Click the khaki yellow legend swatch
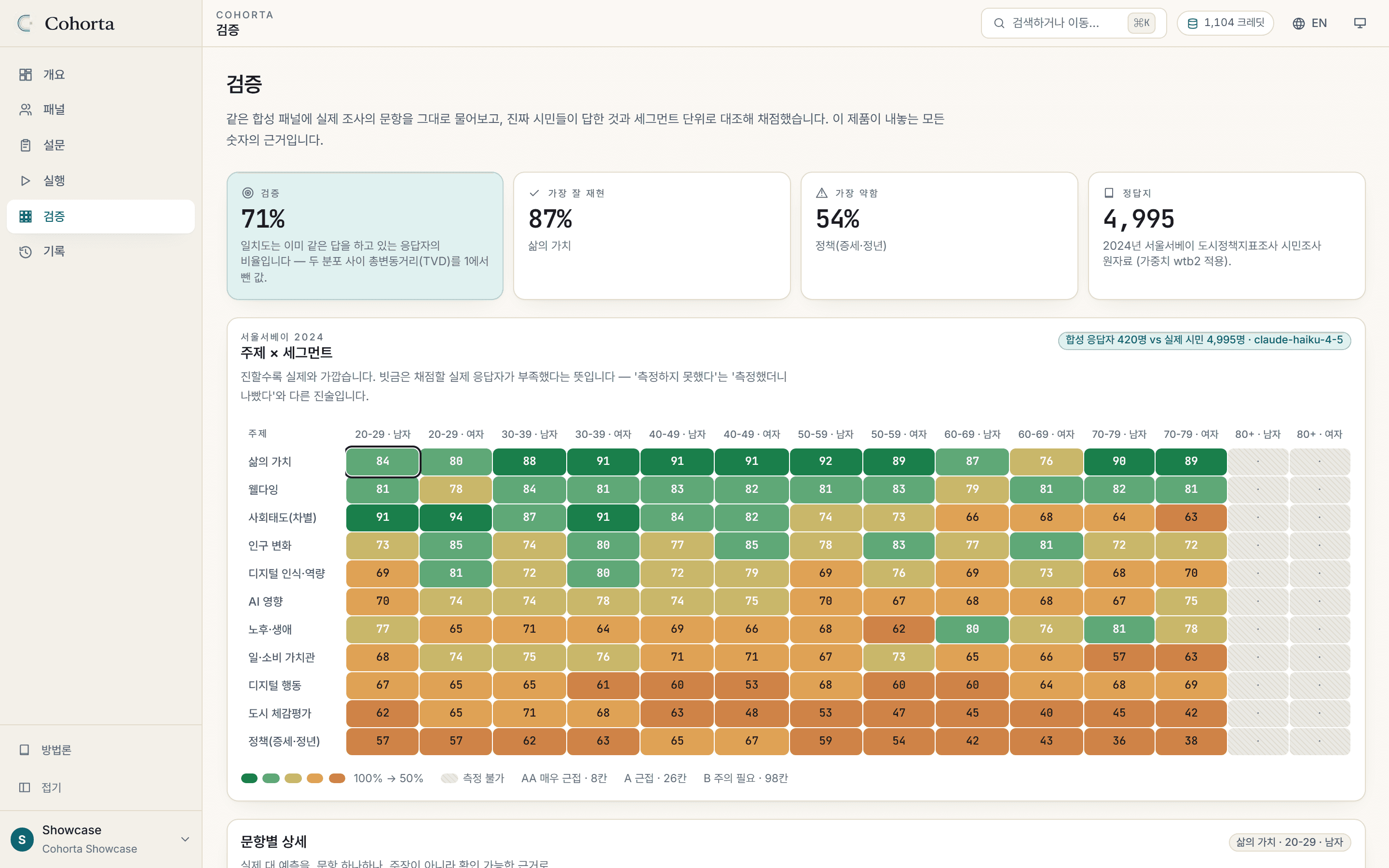The image size is (1389, 868). click(x=293, y=778)
